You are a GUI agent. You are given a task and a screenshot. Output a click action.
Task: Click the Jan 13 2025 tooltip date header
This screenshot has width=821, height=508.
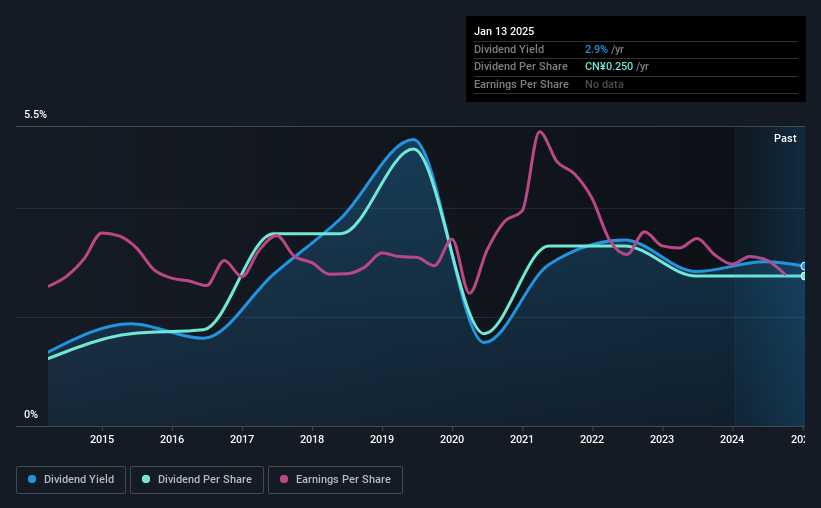coord(504,31)
